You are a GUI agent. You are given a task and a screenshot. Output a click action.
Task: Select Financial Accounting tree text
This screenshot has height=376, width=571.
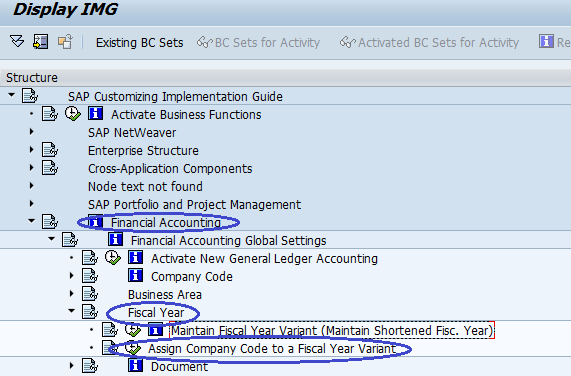tap(166, 222)
